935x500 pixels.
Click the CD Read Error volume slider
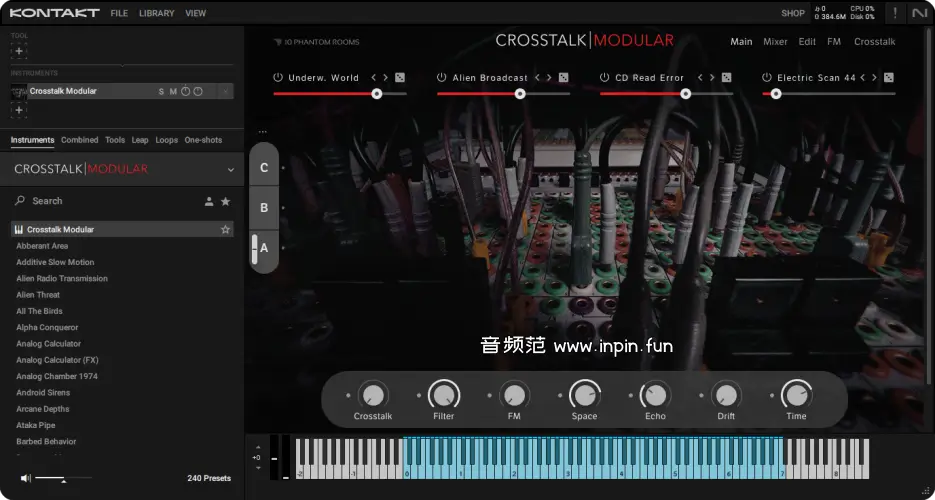[667, 94]
